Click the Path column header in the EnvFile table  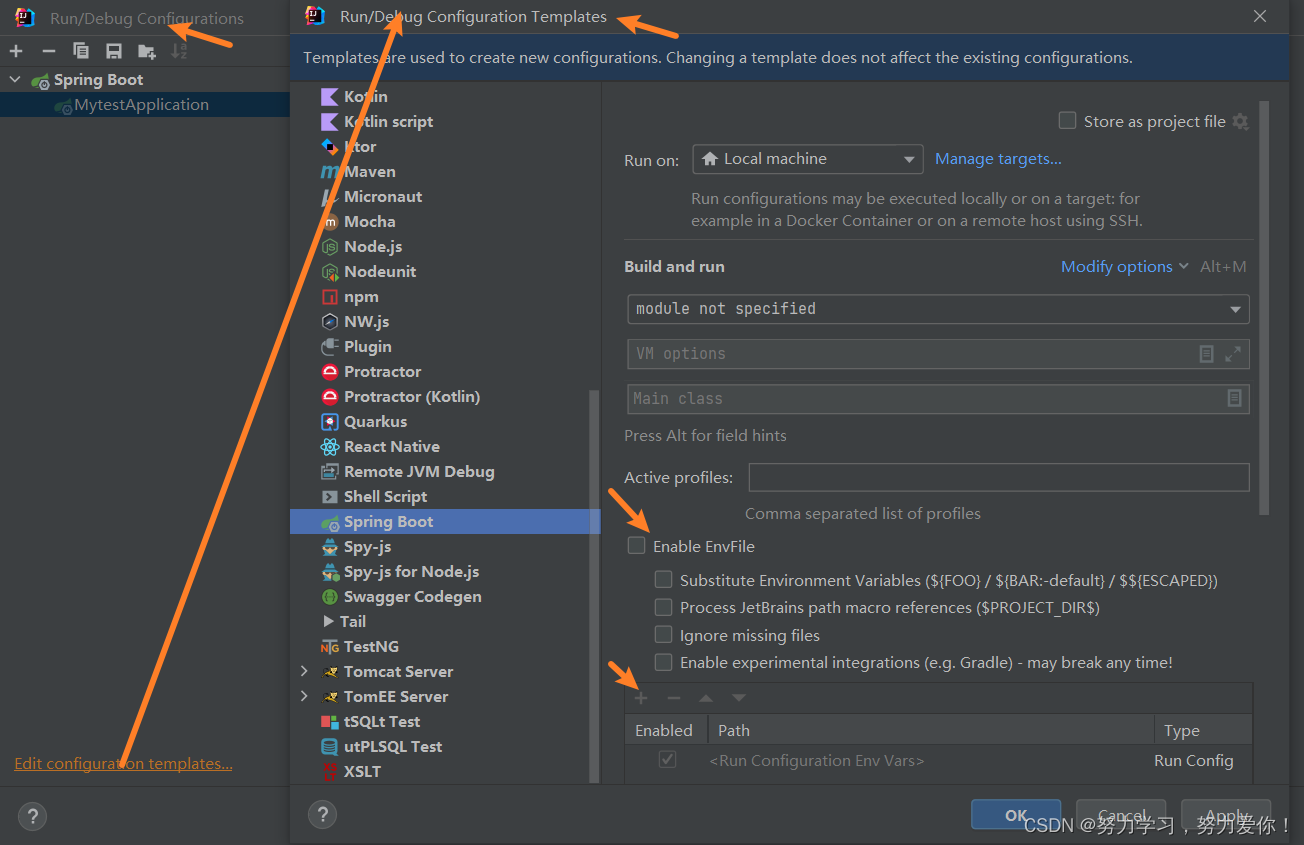click(931, 730)
